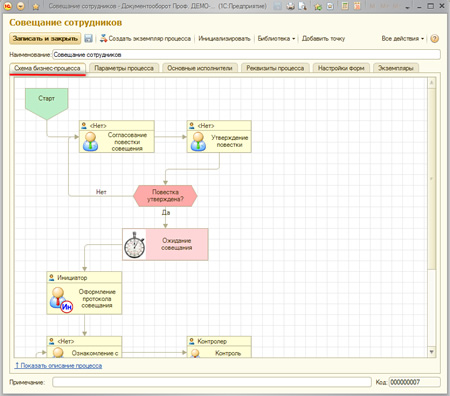The height and width of the screenshot is (396, 450).
Task: Switch to the Экземпляры tab
Action: point(396,68)
